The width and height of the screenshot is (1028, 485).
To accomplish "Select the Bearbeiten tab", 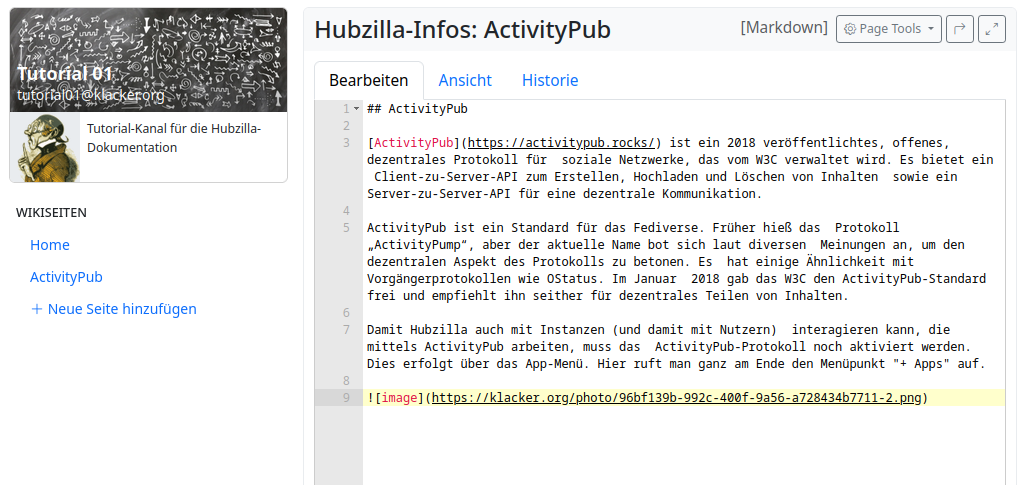I will point(369,81).
